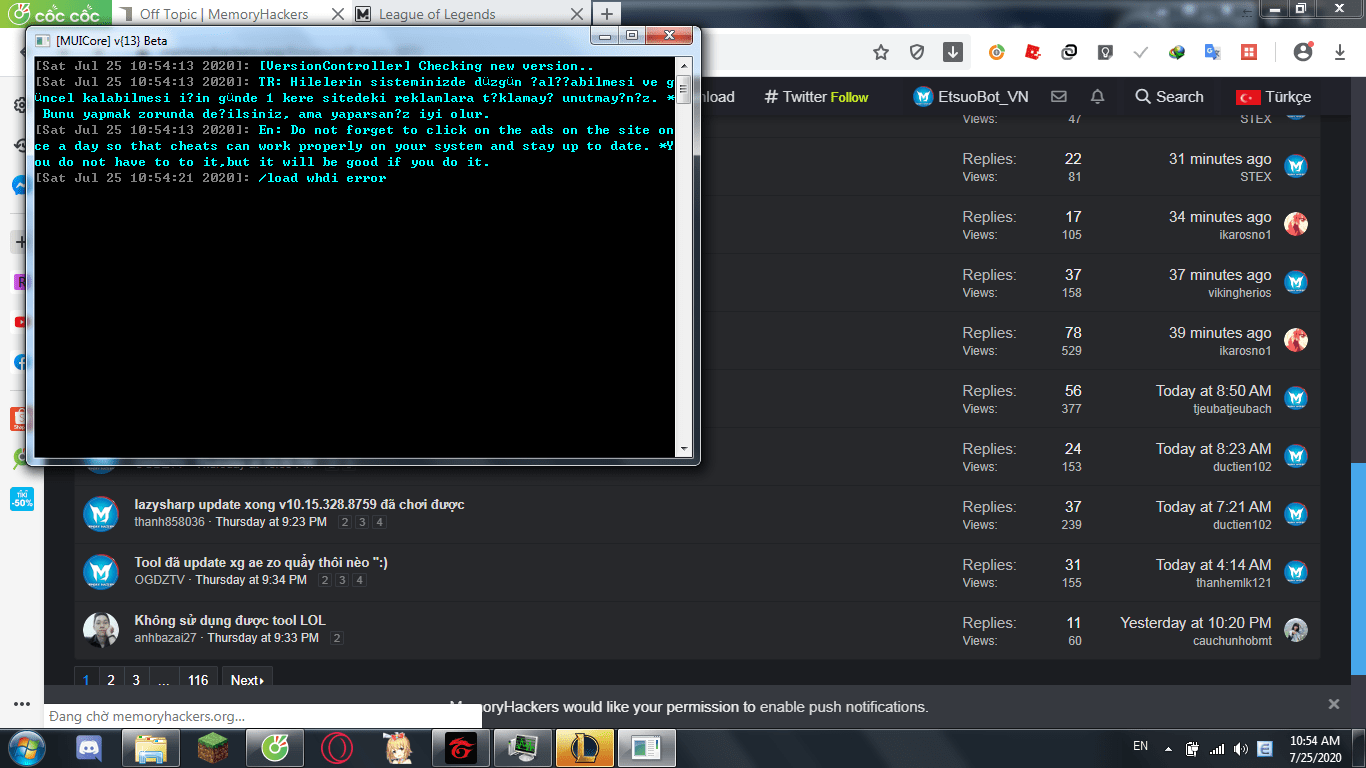Open the lightbulb extension icon
Viewport: 1366px width, 768px height.
tap(1105, 52)
